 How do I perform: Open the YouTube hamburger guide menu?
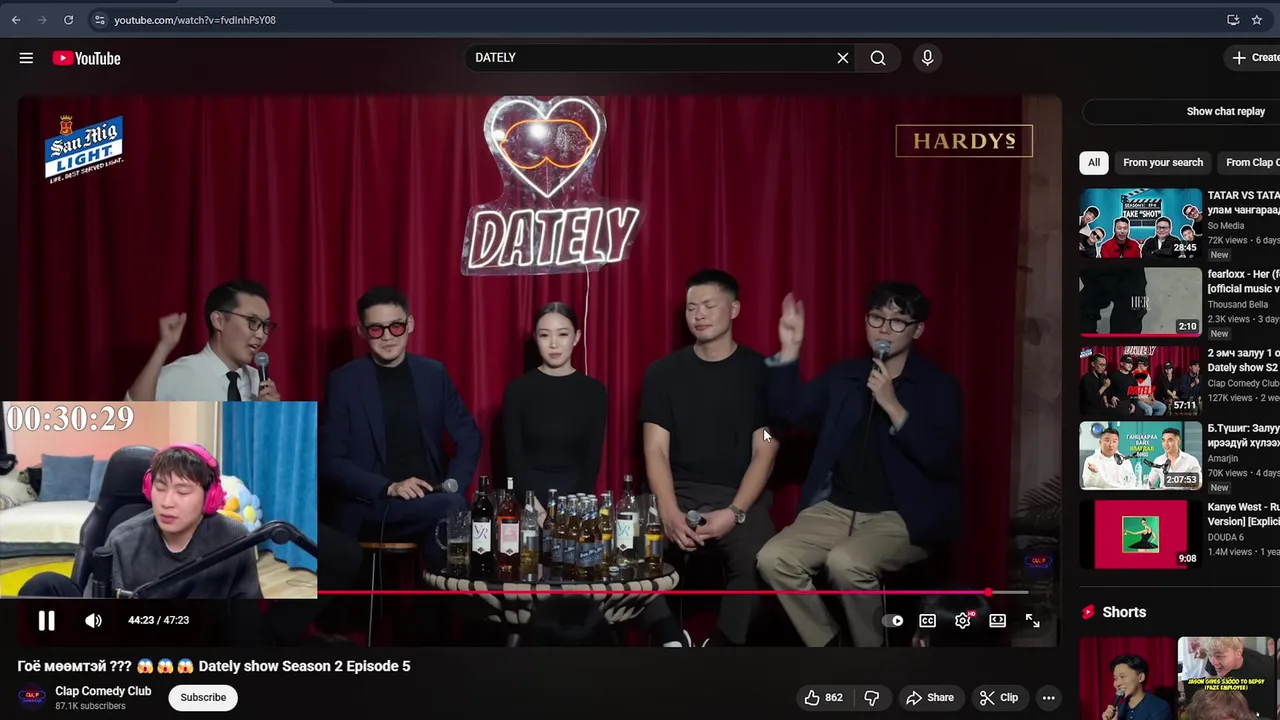26,58
